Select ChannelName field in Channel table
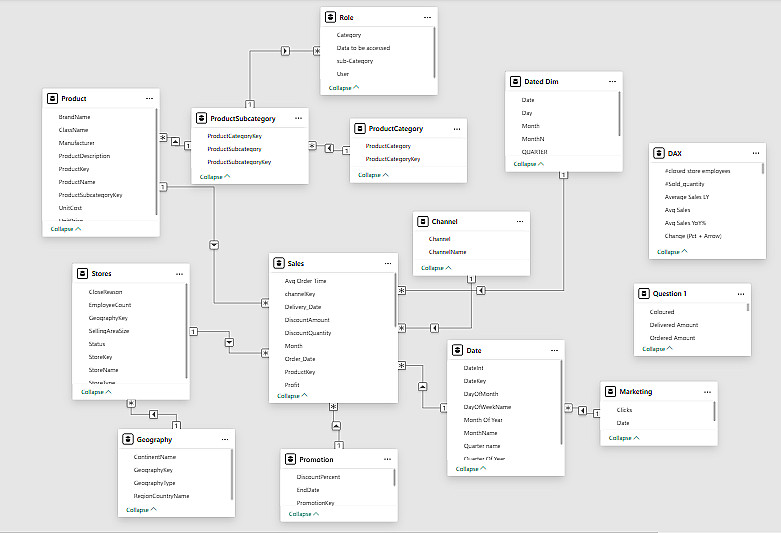This screenshot has width=781, height=533. point(447,252)
